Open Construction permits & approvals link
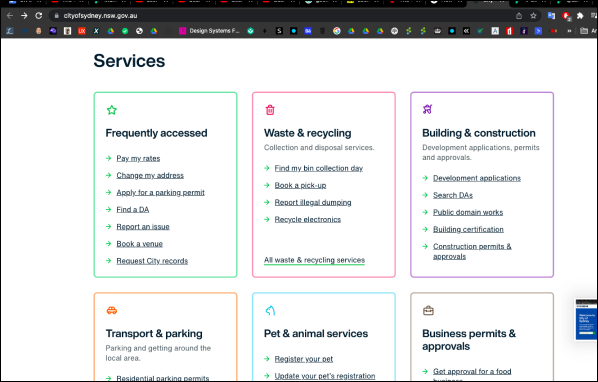 (x=472, y=251)
